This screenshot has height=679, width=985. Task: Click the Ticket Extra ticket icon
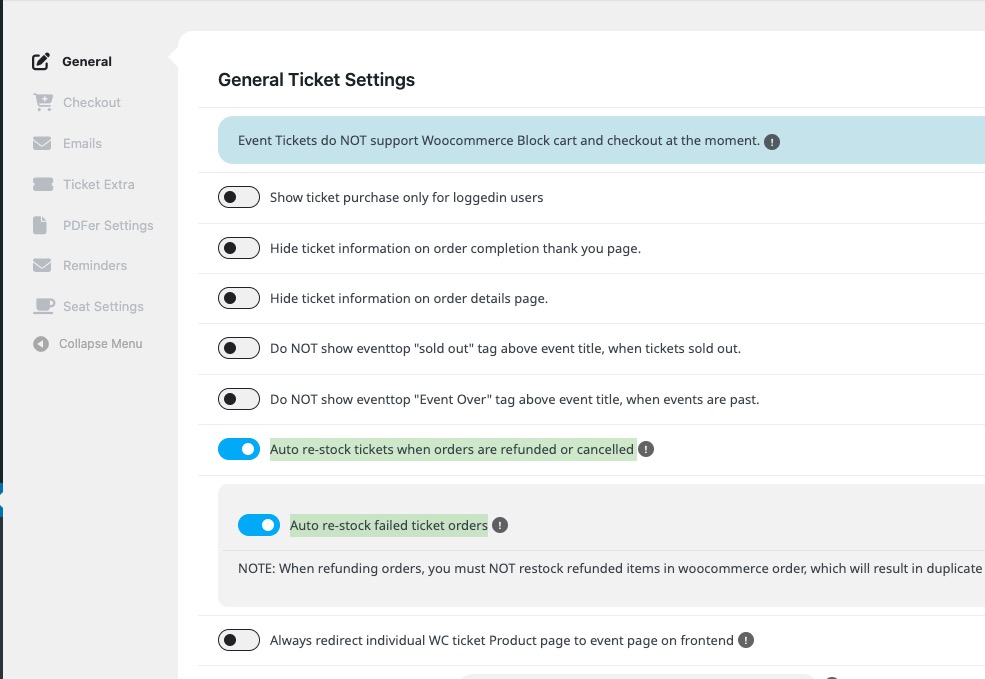tap(43, 184)
